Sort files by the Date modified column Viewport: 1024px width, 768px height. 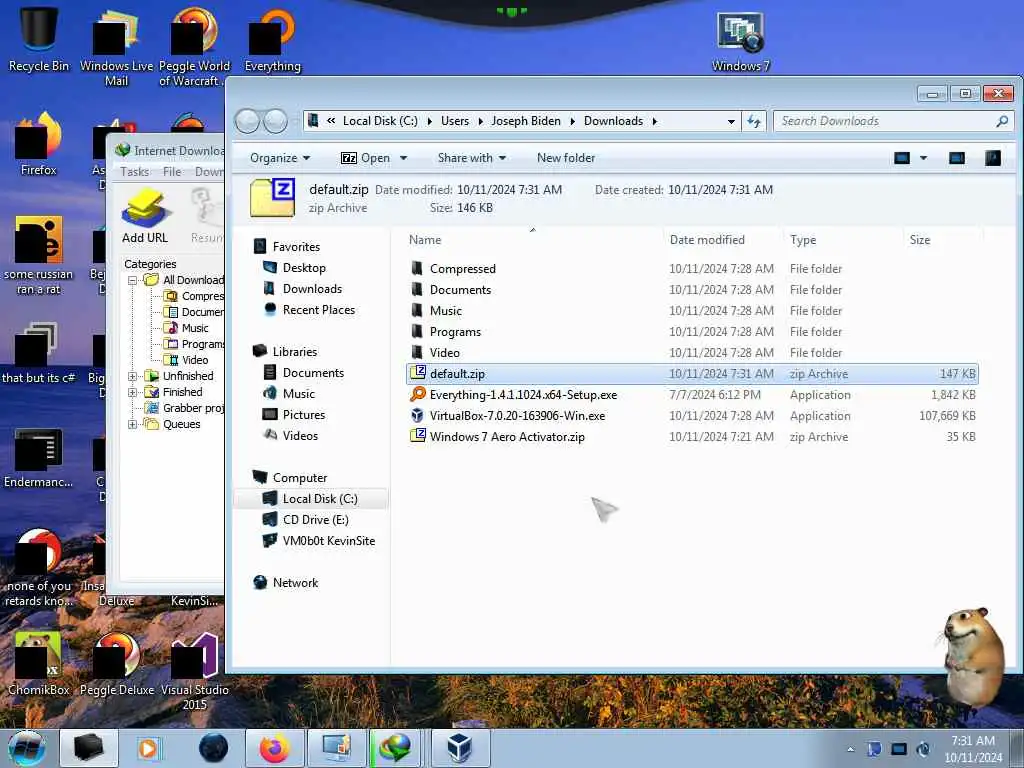[x=707, y=240]
